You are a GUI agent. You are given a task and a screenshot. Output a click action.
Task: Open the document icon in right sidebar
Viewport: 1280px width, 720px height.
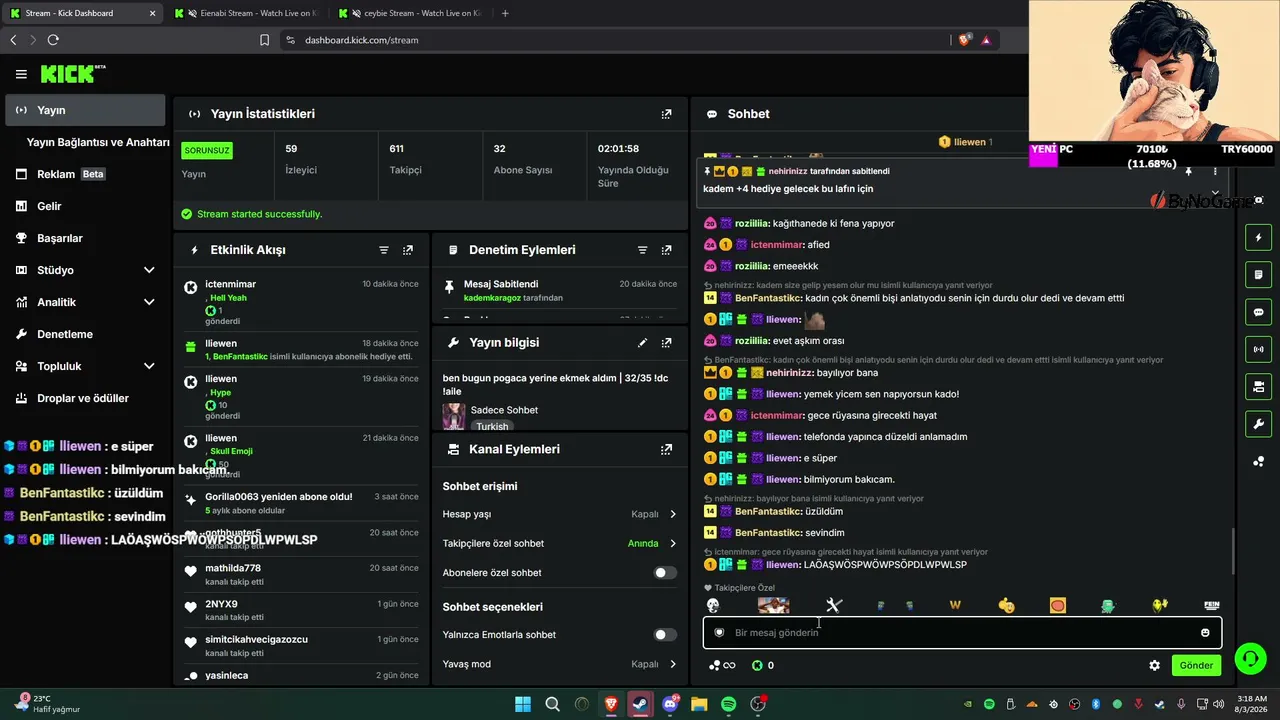(x=1258, y=275)
